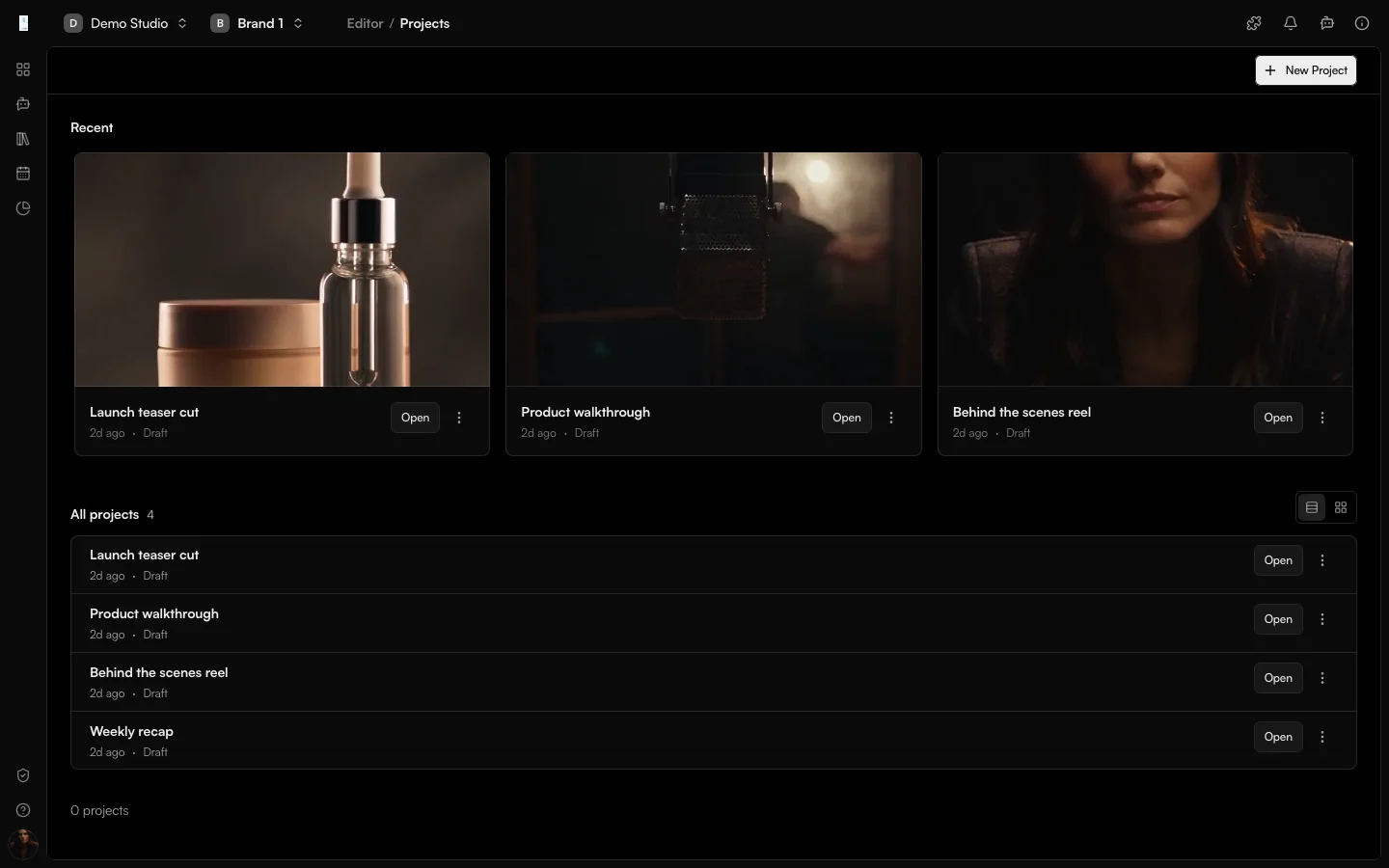Open more options for Product walkthrough card
The image size is (1389, 868).
[x=891, y=418]
